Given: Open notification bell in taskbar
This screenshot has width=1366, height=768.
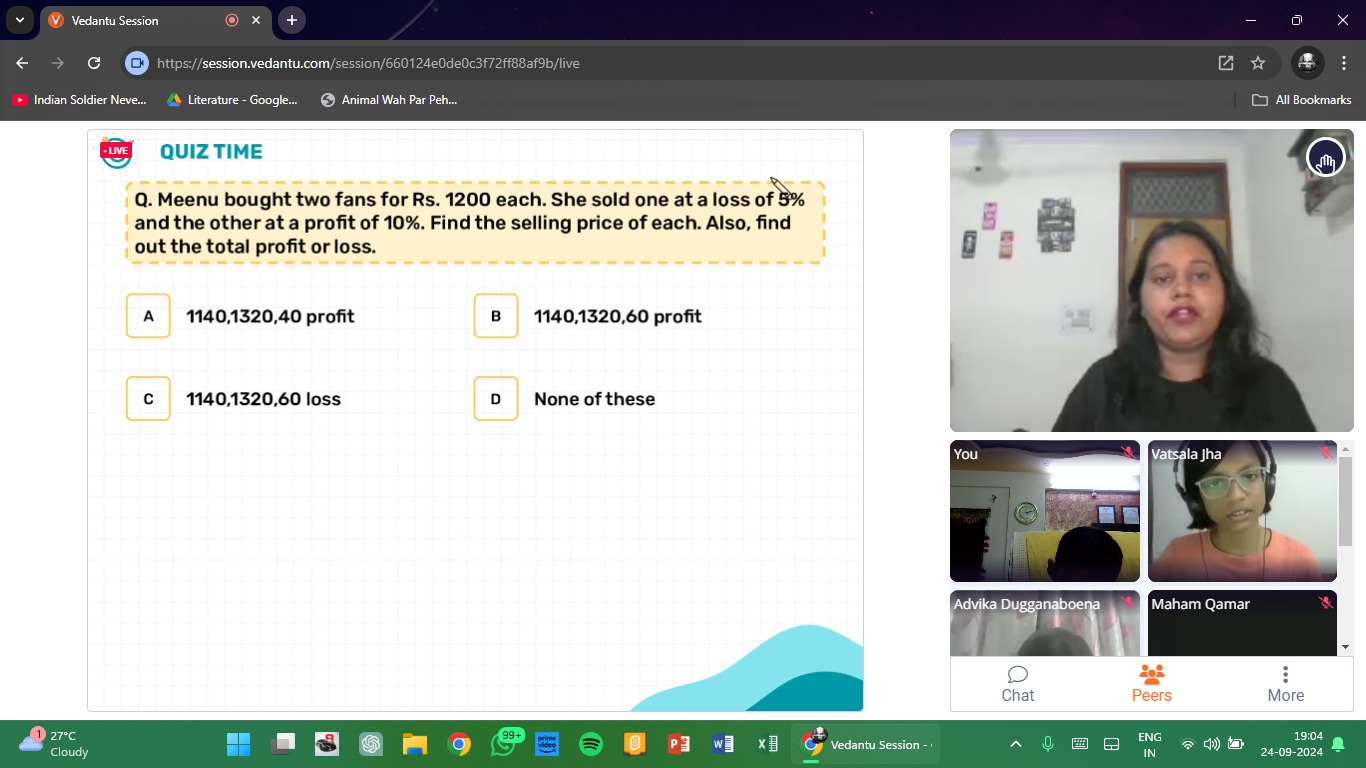Looking at the screenshot, I should (1338, 744).
